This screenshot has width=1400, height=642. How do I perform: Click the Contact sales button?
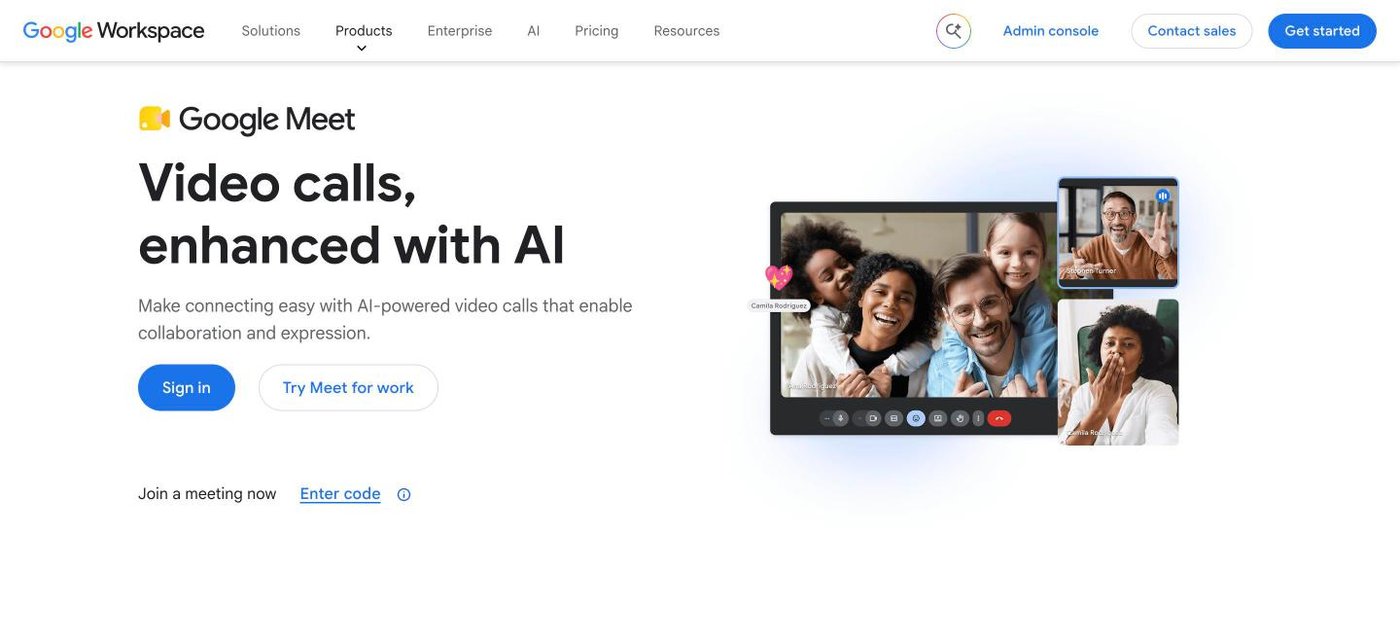point(1192,31)
